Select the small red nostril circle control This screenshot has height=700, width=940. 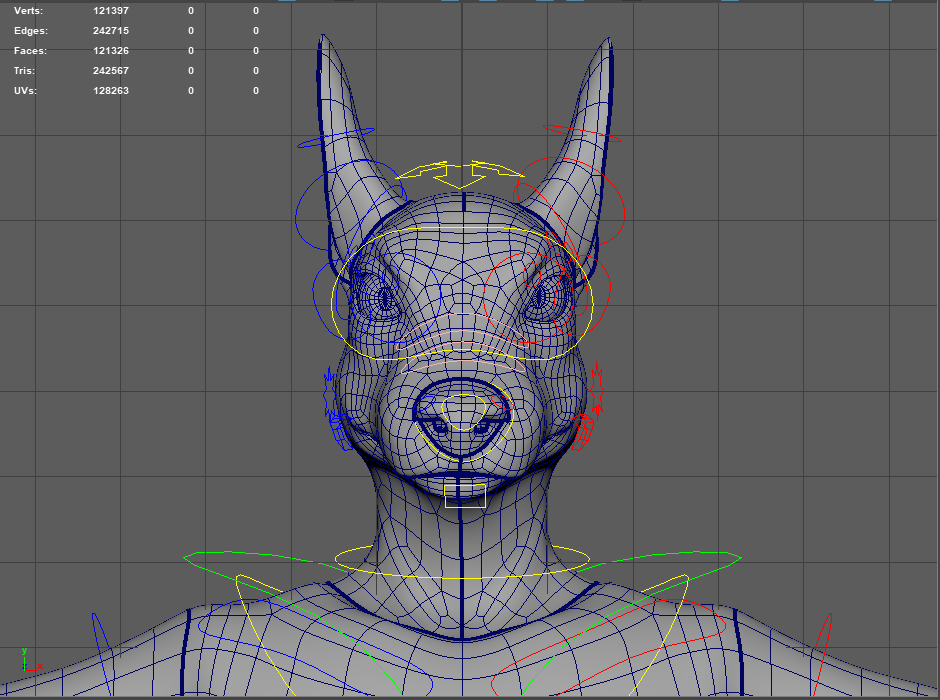pos(502,403)
